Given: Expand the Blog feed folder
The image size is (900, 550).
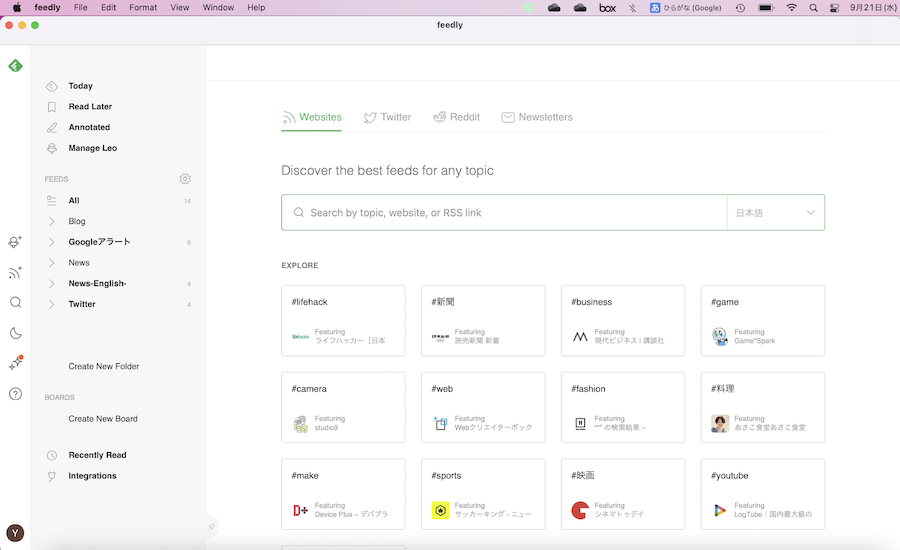Looking at the screenshot, I should (x=52, y=221).
